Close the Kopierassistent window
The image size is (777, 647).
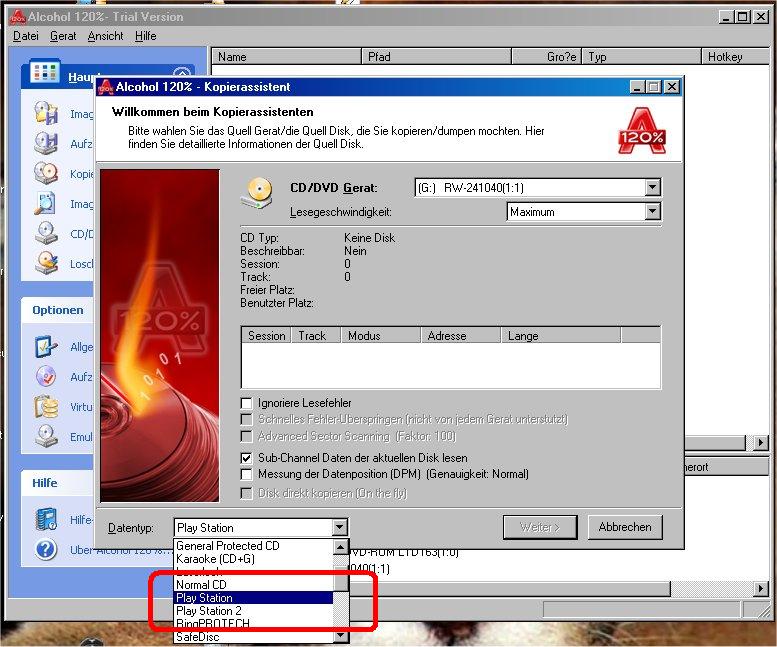click(671, 87)
